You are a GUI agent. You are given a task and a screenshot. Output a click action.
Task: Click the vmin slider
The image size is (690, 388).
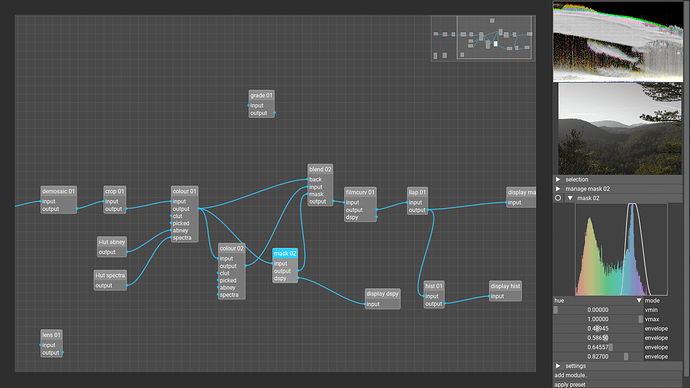(598, 310)
